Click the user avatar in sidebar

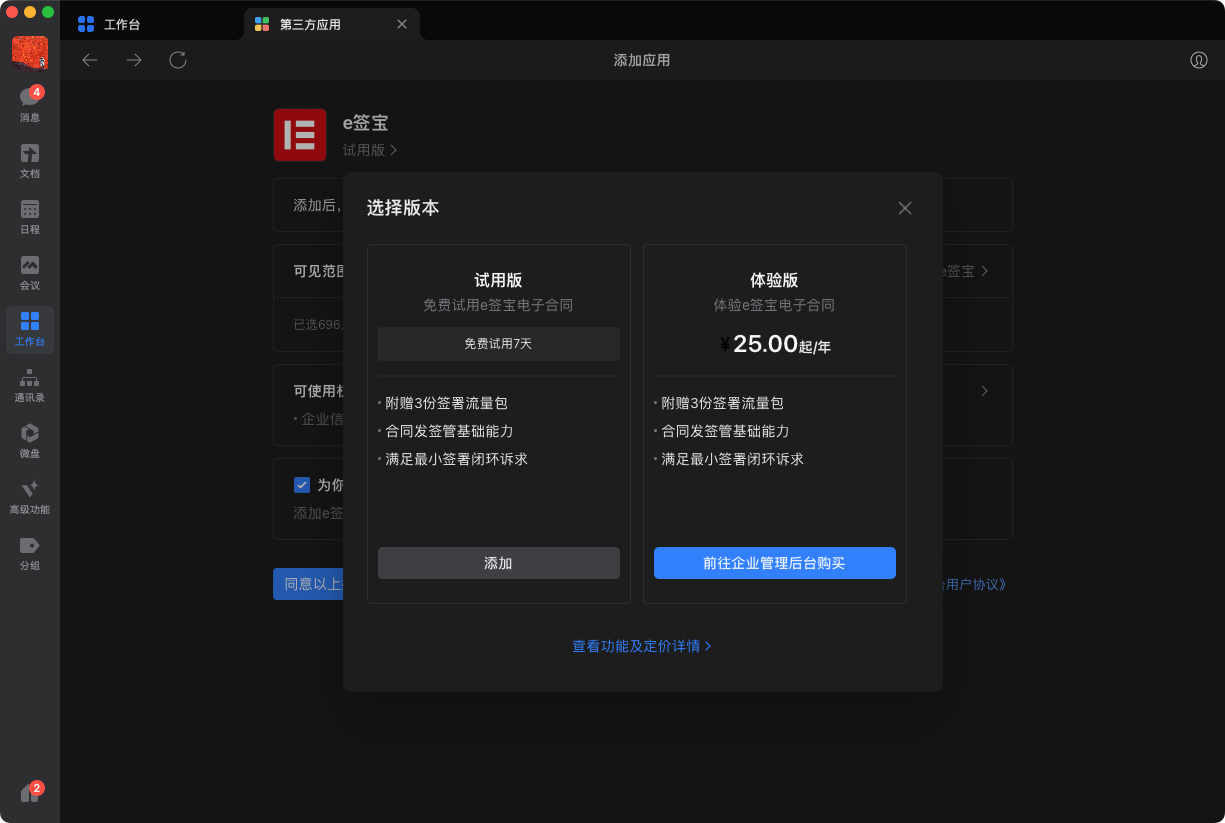click(x=30, y=52)
